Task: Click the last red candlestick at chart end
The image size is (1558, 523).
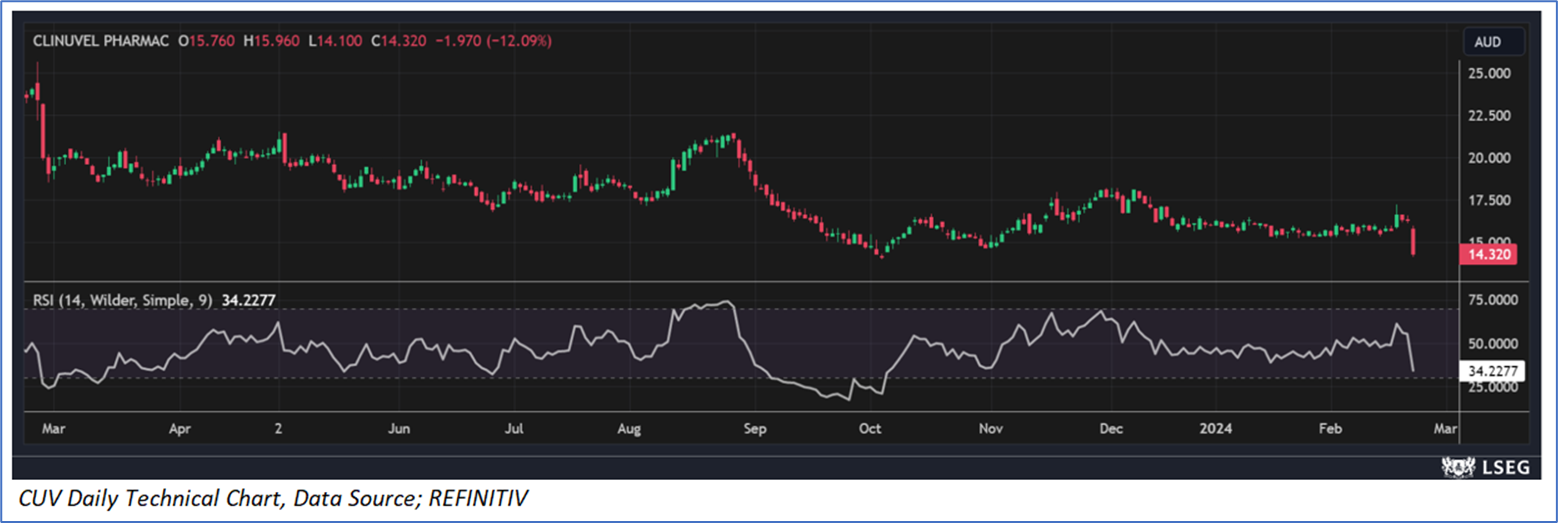Action: coord(1413,241)
